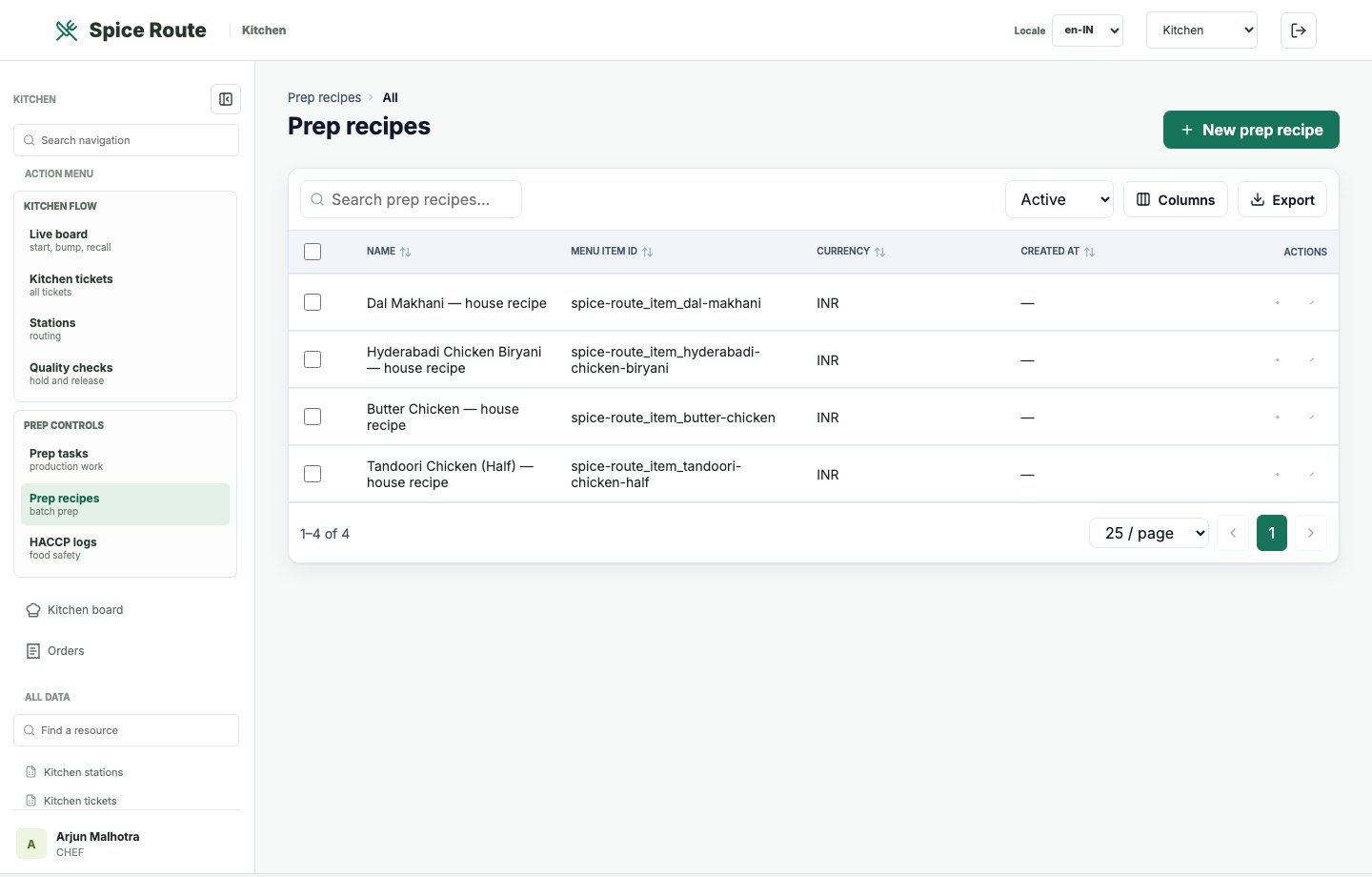Click the Spice Route logo icon
Viewport: 1372px width, 877px height.
click(x=67, y=31)
